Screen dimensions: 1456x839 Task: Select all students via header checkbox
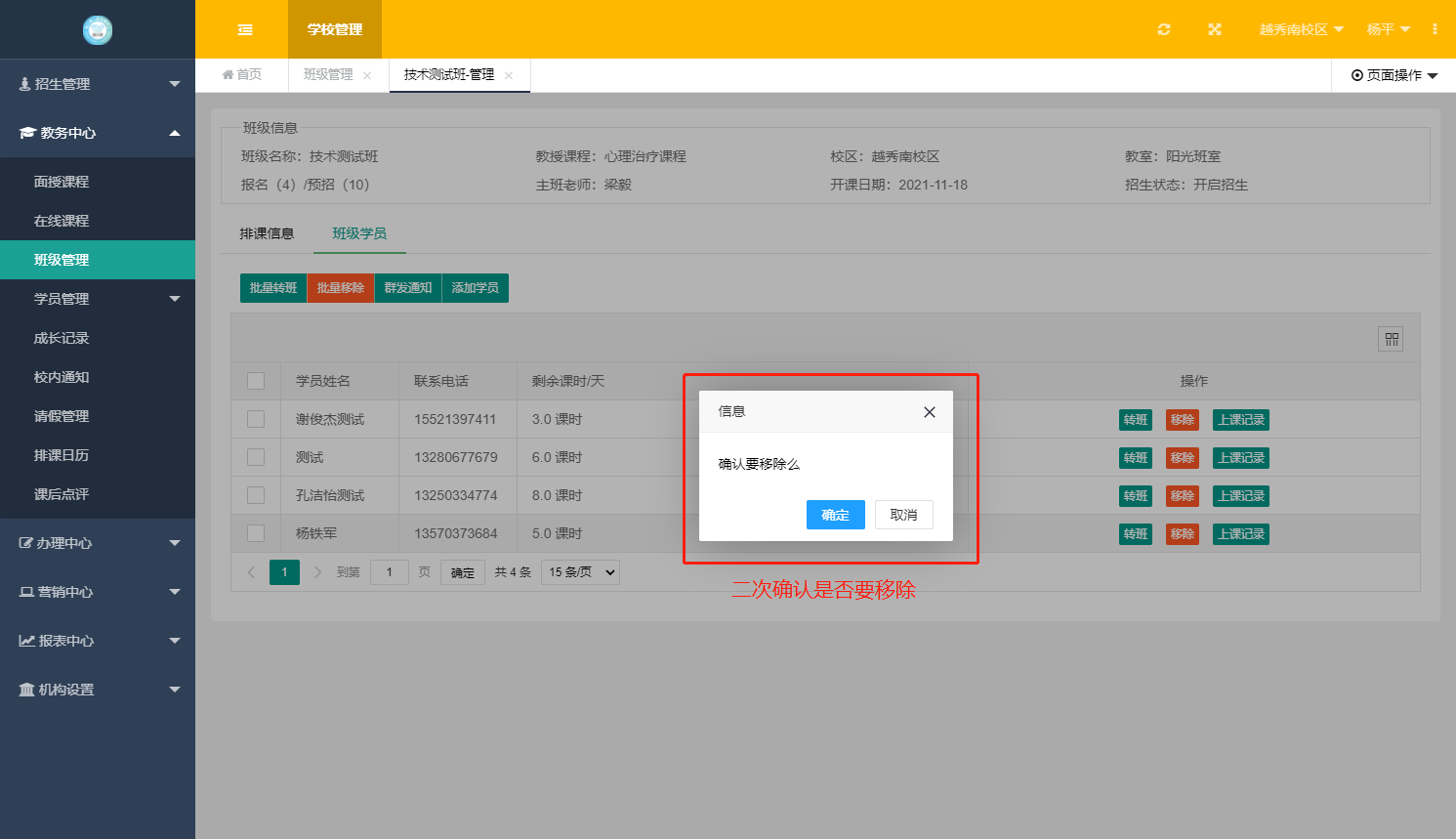256,381
